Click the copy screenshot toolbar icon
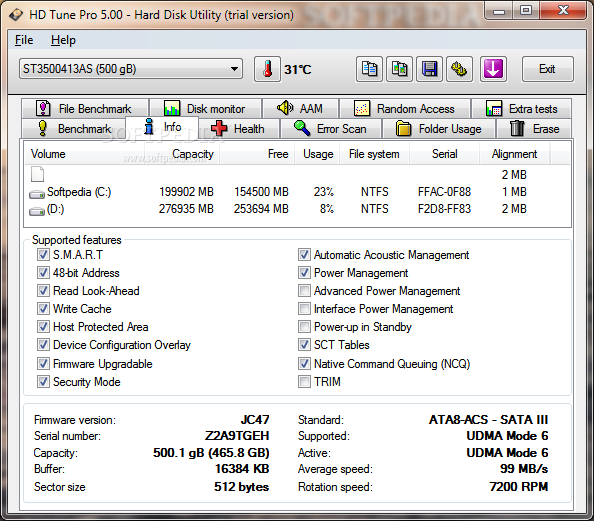The width and height of the screenshot is (594, 521). 399,69
